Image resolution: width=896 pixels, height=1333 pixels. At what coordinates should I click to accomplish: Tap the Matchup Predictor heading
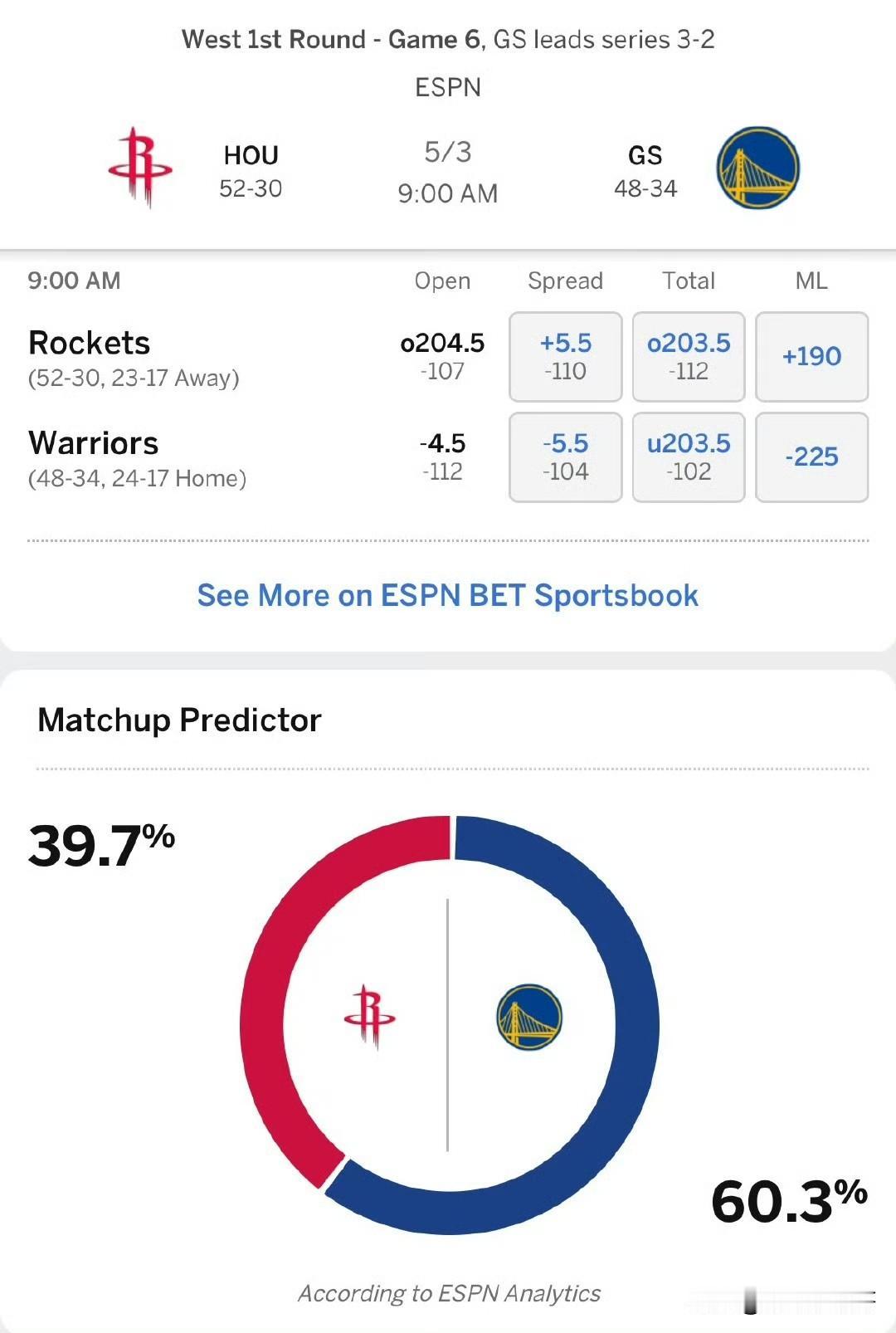[x=180, y=720]
